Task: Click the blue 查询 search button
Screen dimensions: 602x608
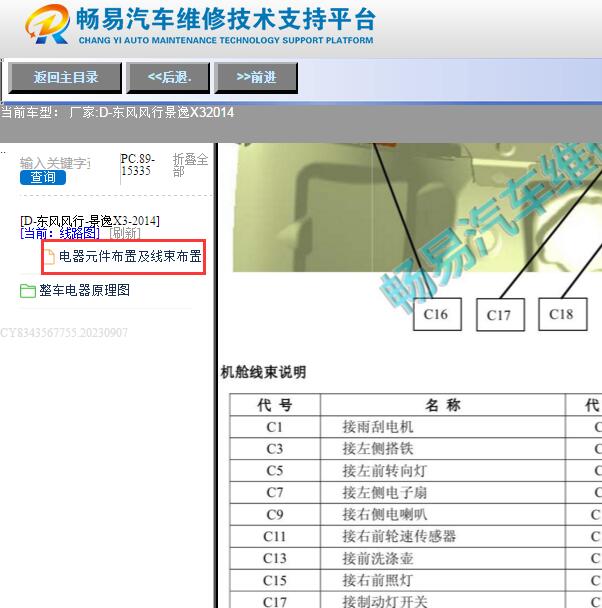Action: (x=43, y=177)
